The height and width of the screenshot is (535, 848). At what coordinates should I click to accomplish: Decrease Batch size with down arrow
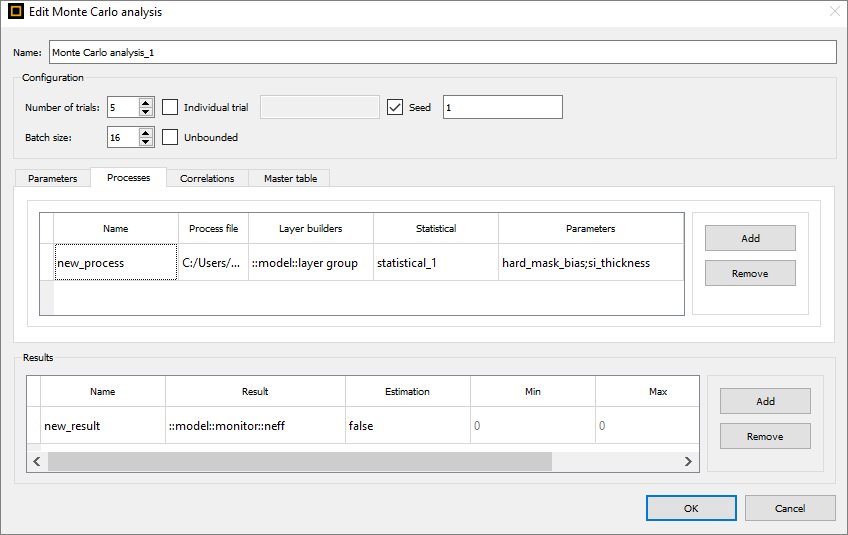[145, 142]
